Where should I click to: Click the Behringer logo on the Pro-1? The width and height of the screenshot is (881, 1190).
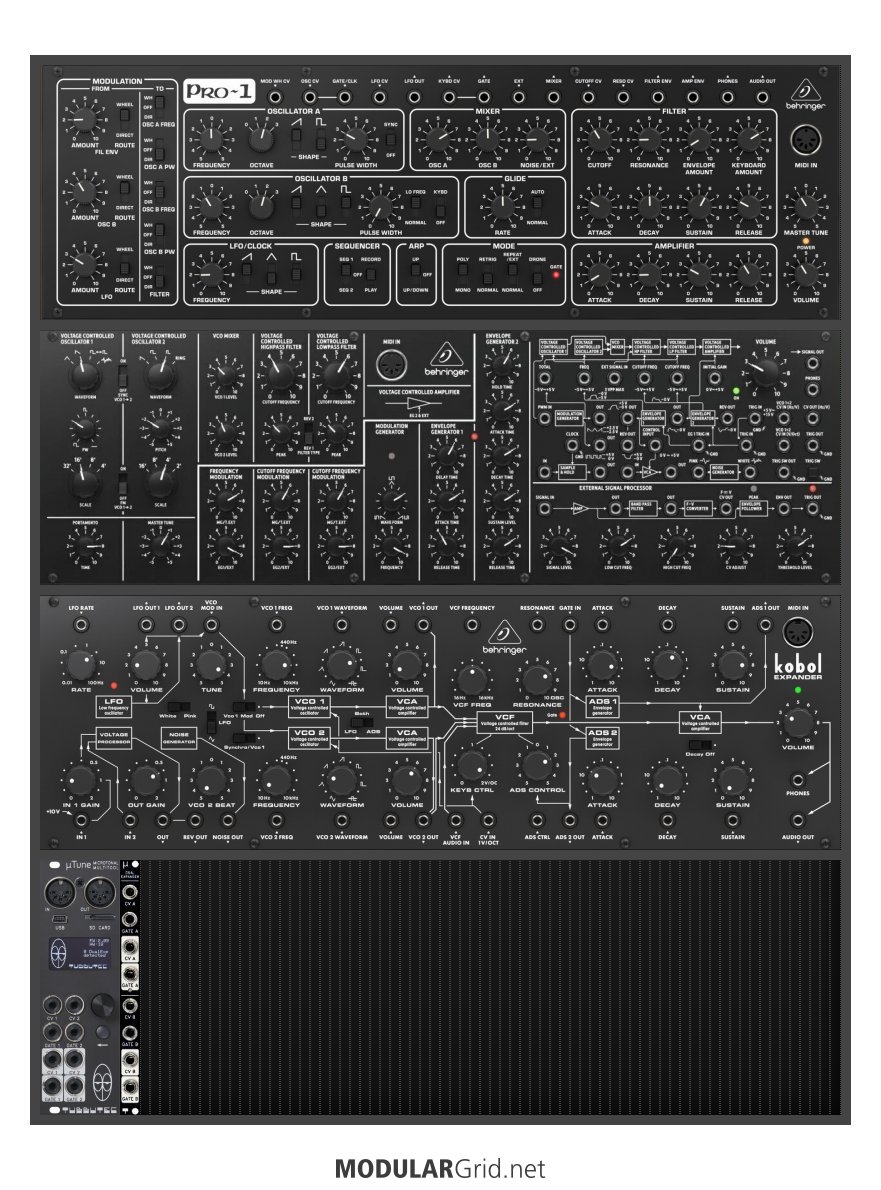805,95
